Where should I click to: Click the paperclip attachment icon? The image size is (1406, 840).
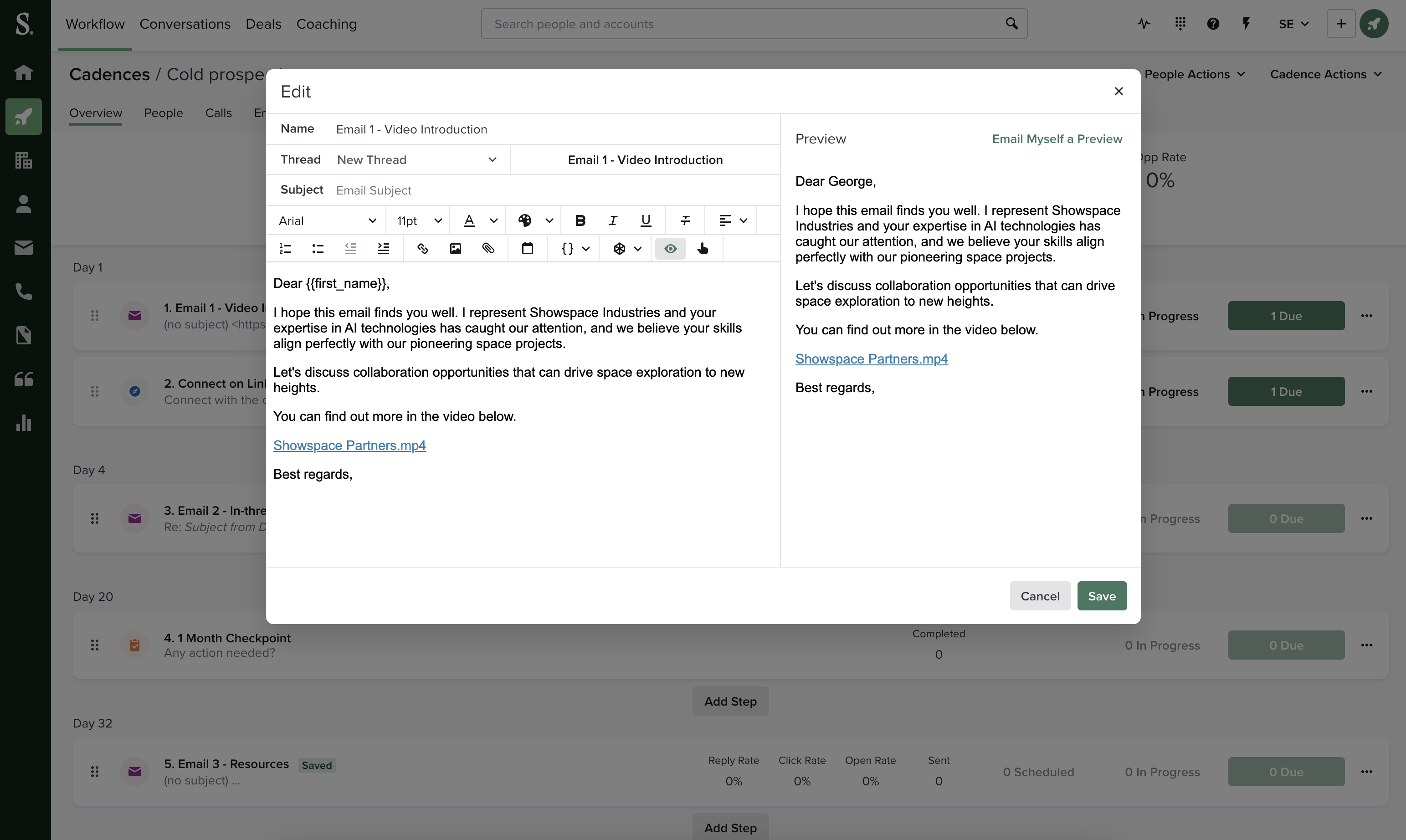(488, 248)
